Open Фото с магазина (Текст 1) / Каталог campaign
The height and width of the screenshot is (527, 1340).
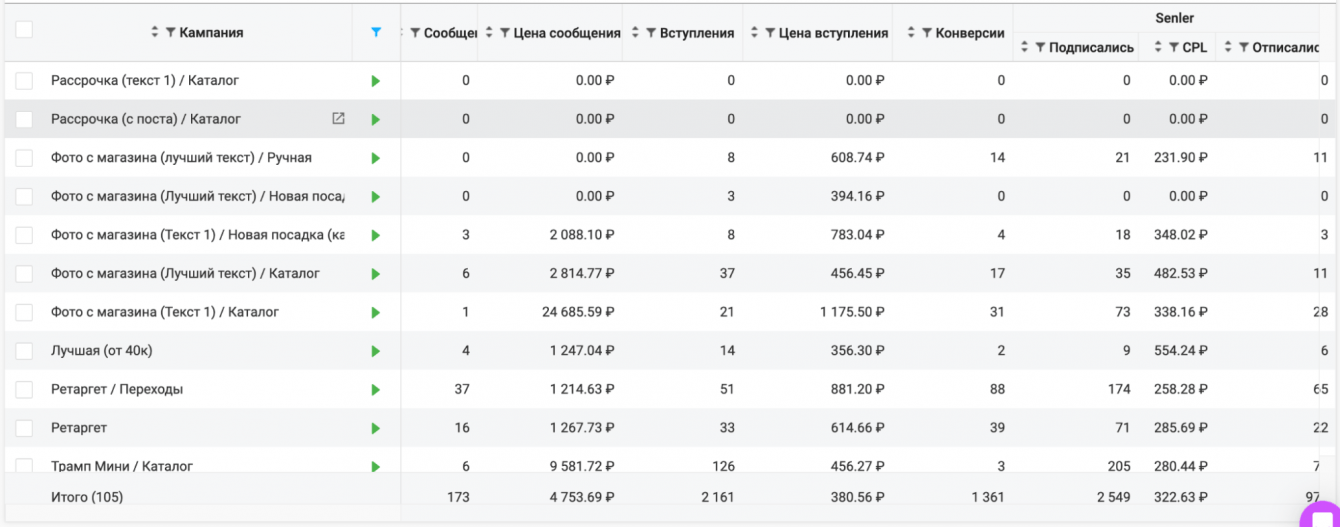pyautogui.click(x=165, y=312)
